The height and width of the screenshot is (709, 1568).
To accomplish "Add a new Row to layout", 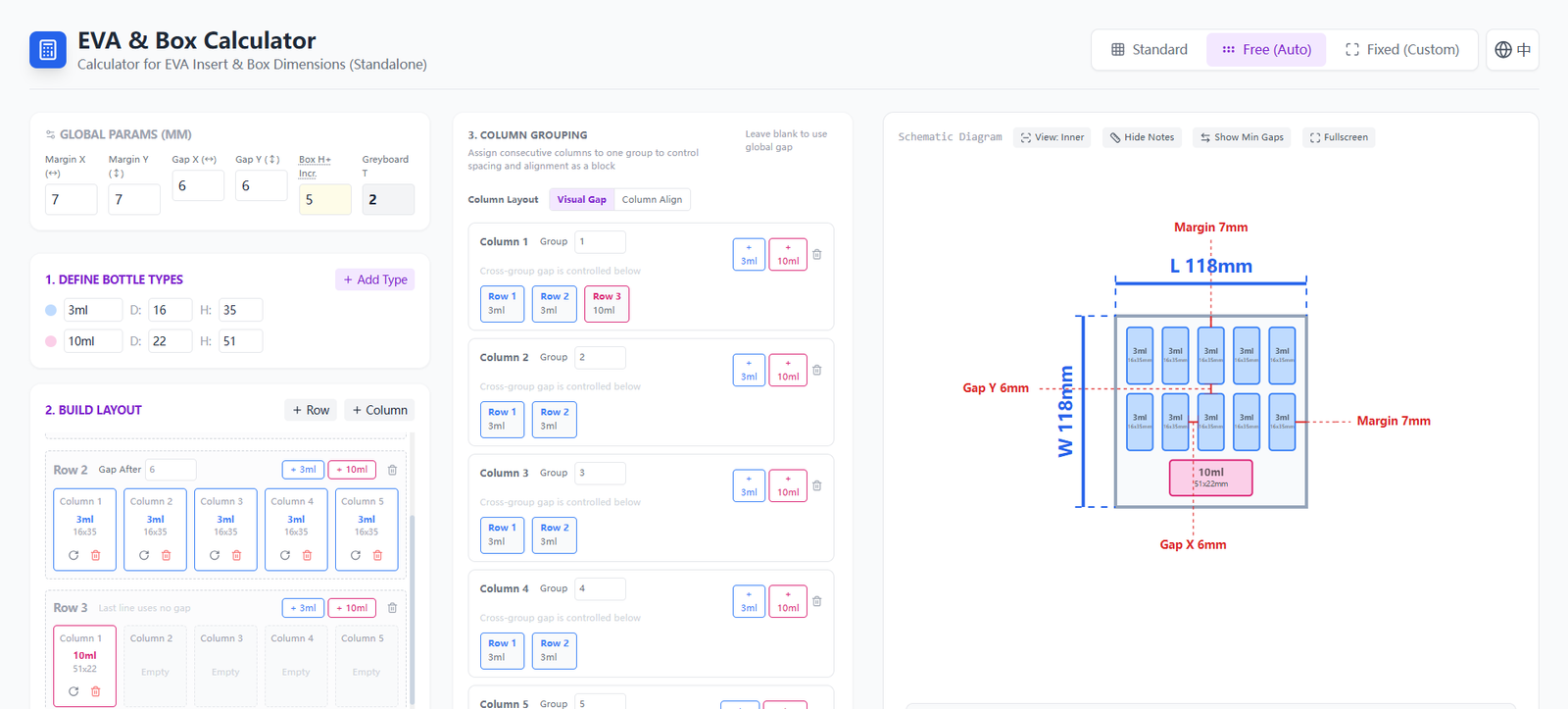I will 311,410.
